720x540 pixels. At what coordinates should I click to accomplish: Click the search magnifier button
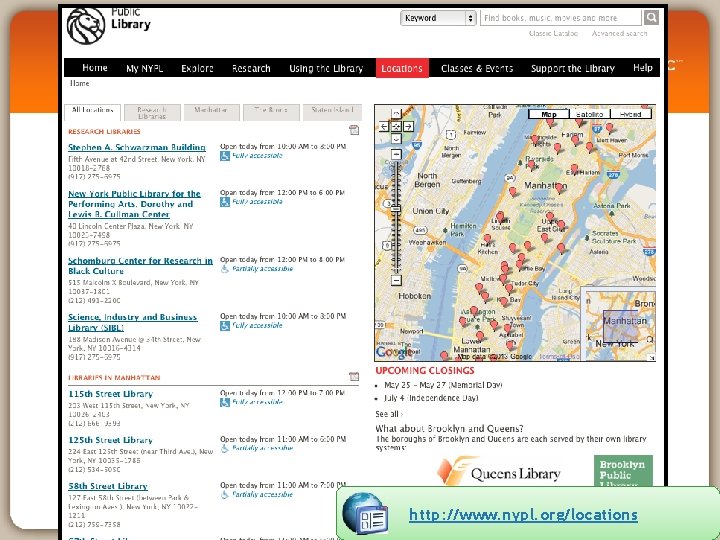tap(651, 18)
